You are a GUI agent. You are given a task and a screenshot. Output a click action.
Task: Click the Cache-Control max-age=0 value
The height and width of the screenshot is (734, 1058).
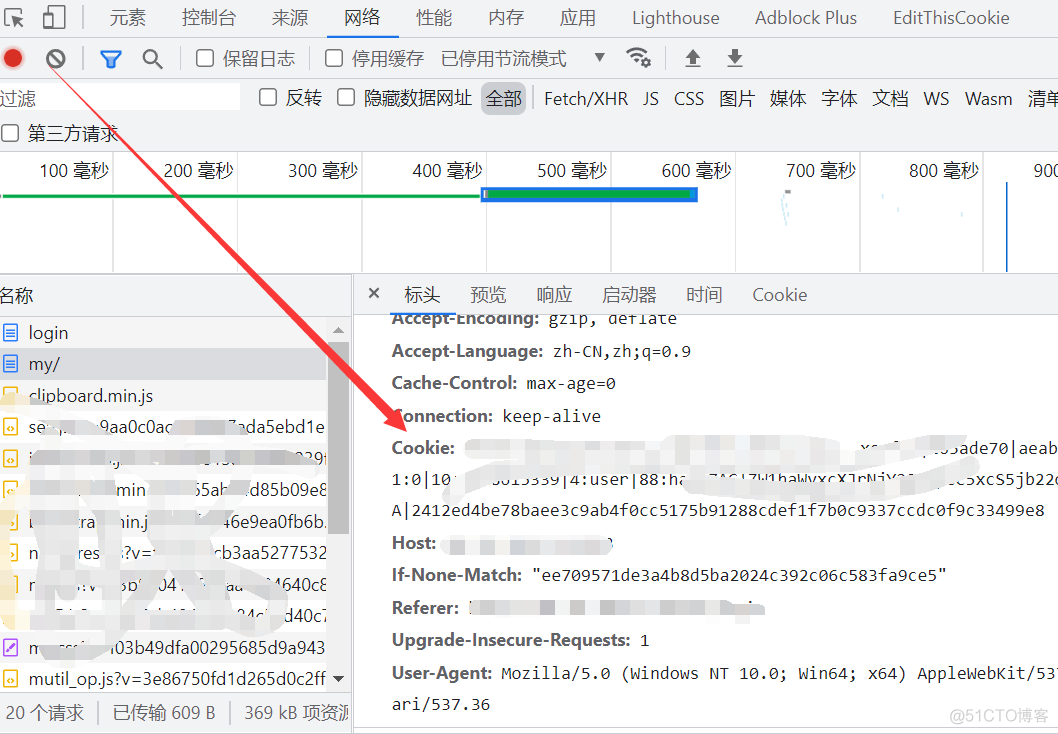click(570, 384)
